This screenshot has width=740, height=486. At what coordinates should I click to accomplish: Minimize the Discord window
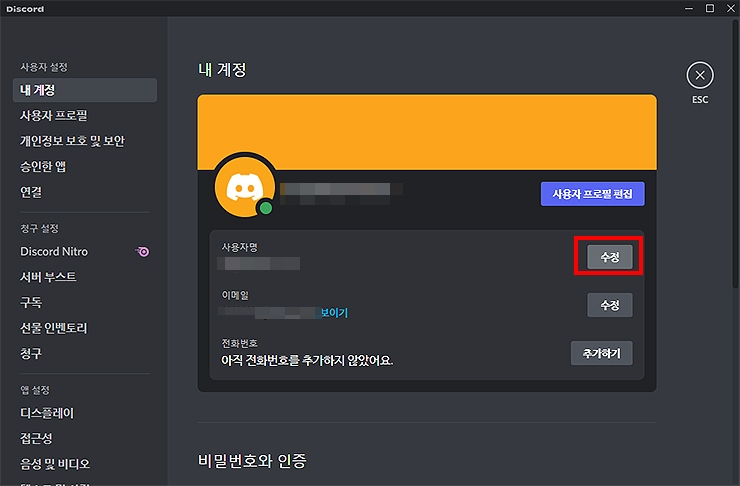point(689,8)
